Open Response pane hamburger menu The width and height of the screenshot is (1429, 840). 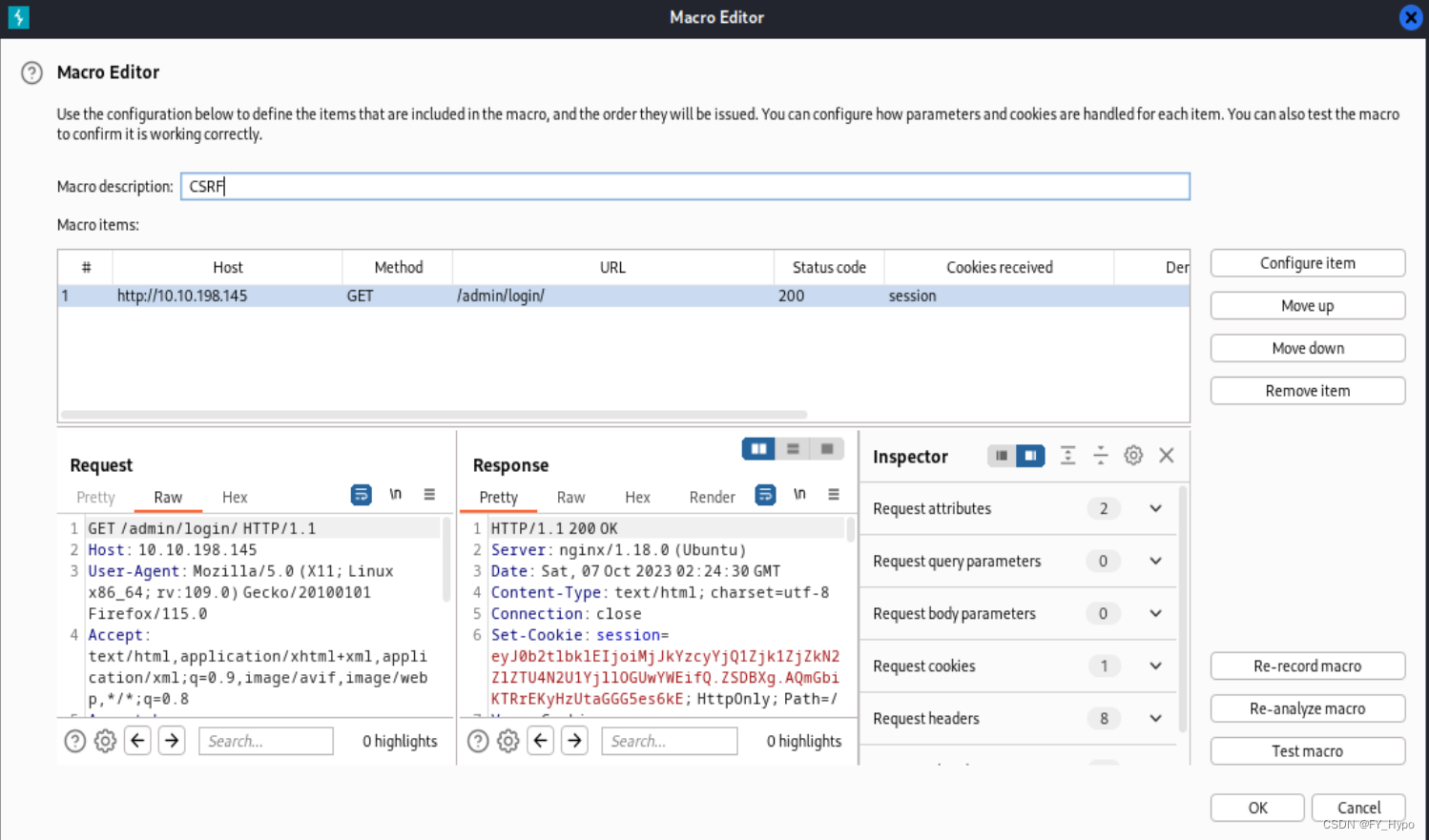click(x=834, y=494)
